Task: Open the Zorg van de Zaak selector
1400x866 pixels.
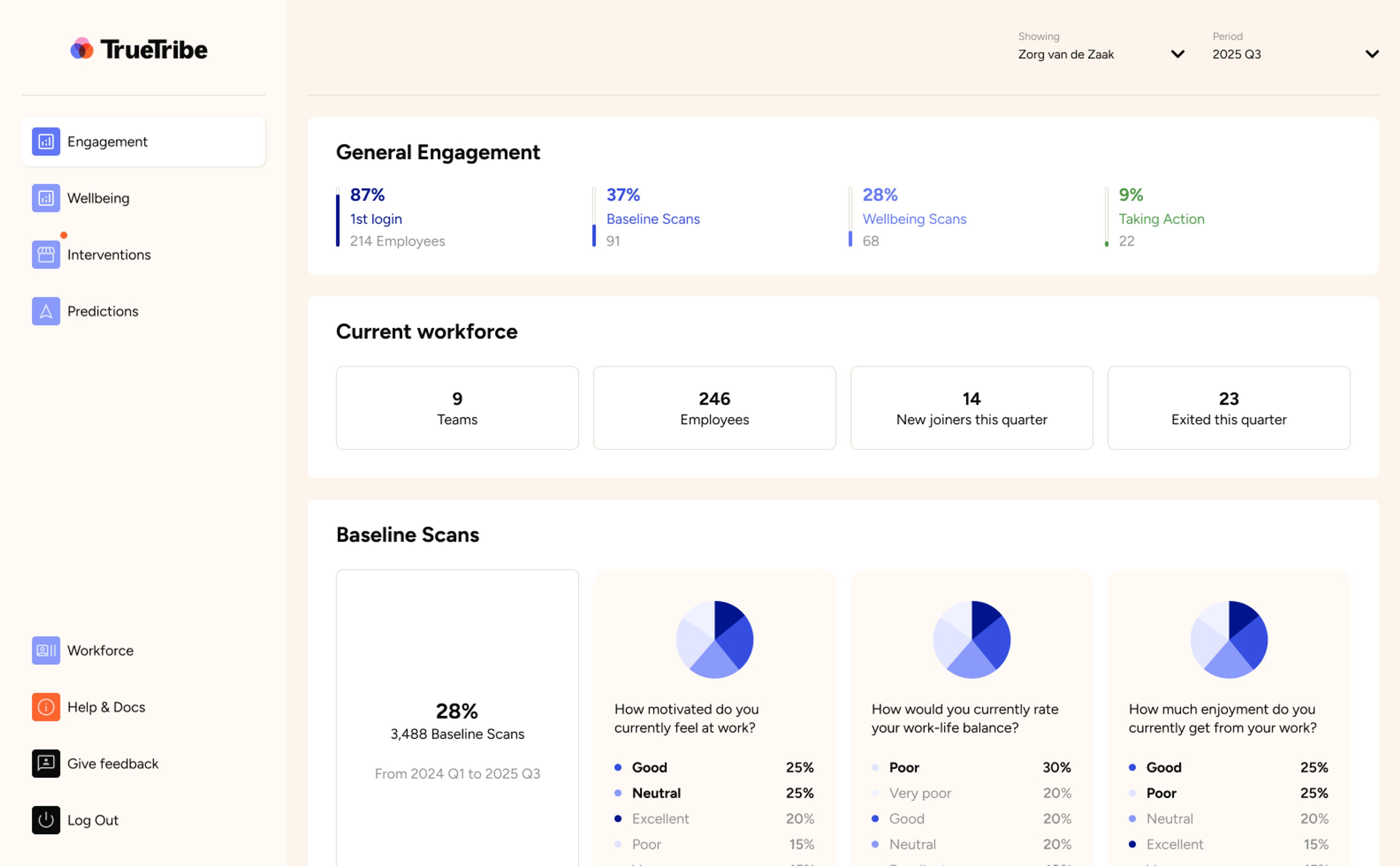Action: [x=1065, y=54]
